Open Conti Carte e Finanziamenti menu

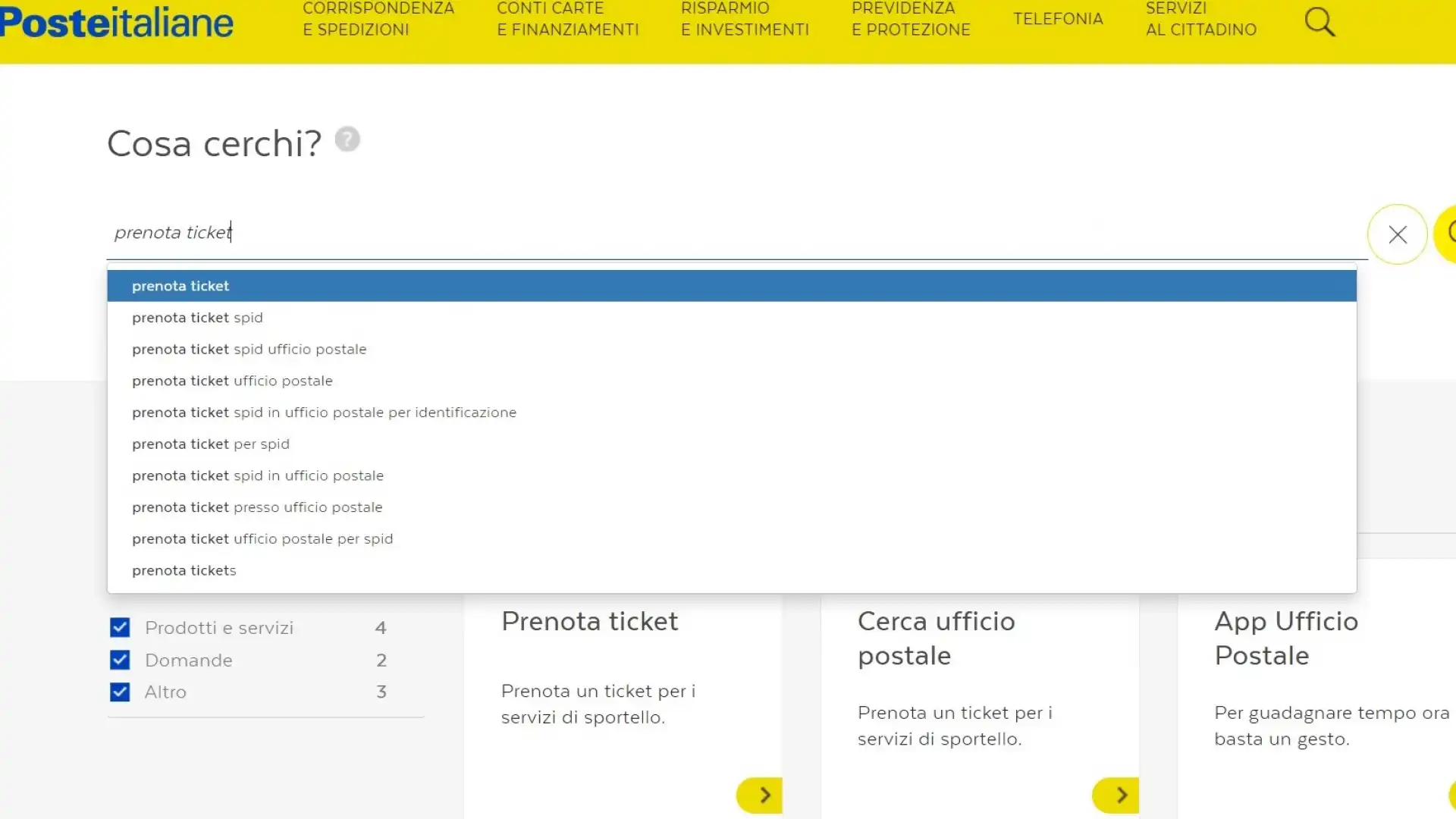pyautogui.click(x=567, y=19)
